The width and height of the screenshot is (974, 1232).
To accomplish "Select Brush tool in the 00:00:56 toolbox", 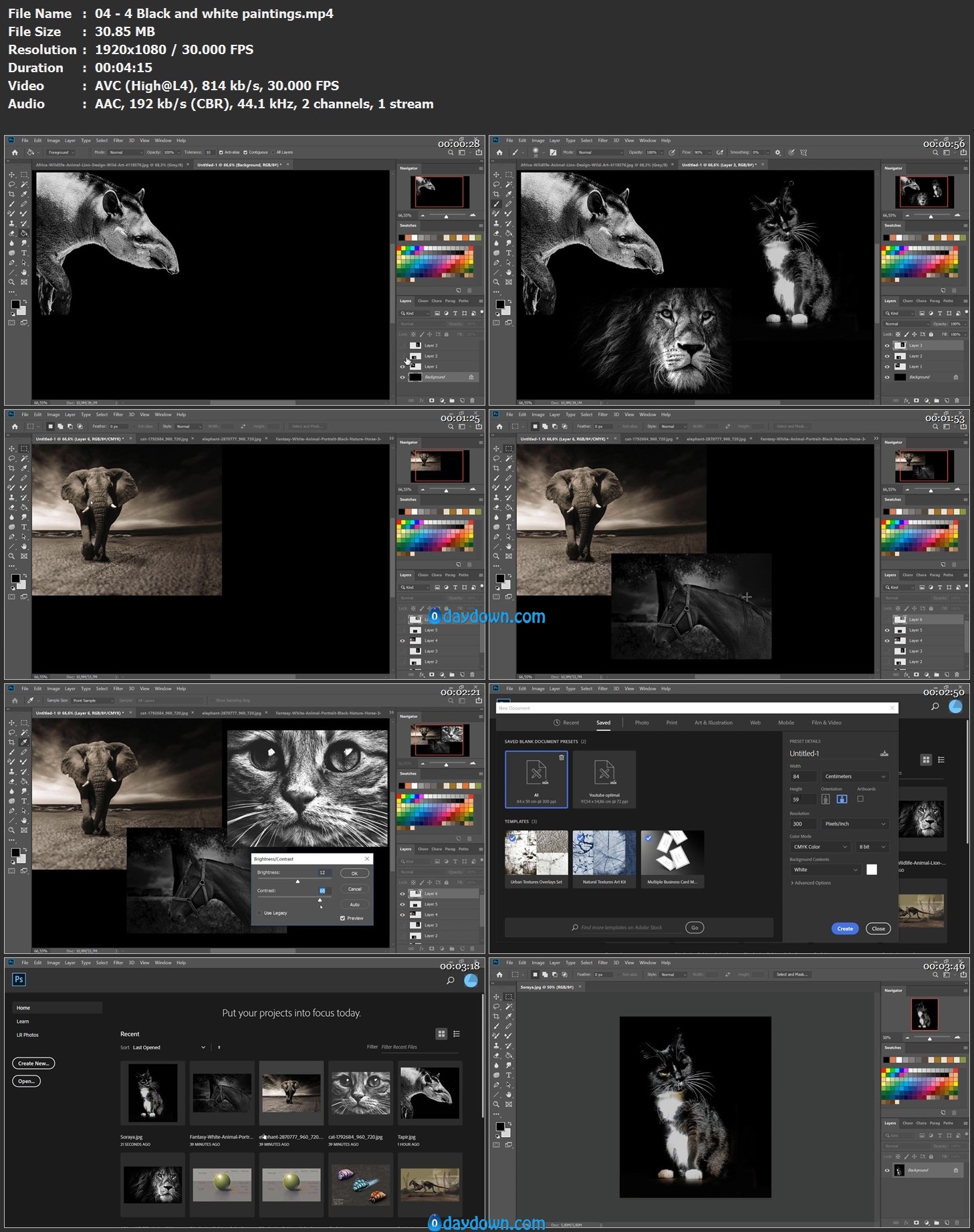I will click(x=496, y=204).
